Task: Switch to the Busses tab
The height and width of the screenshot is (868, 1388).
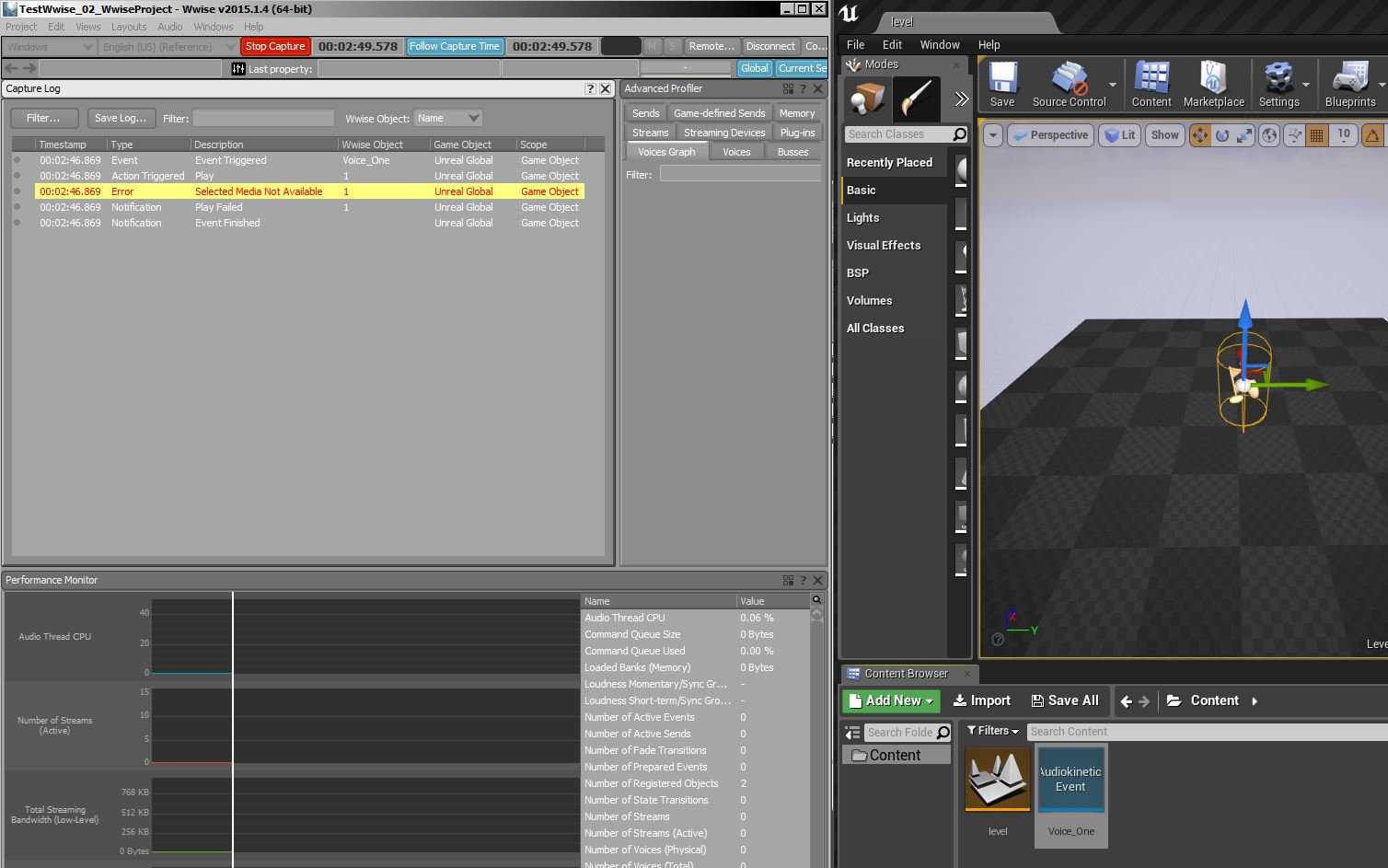Action: coord(792,152)
